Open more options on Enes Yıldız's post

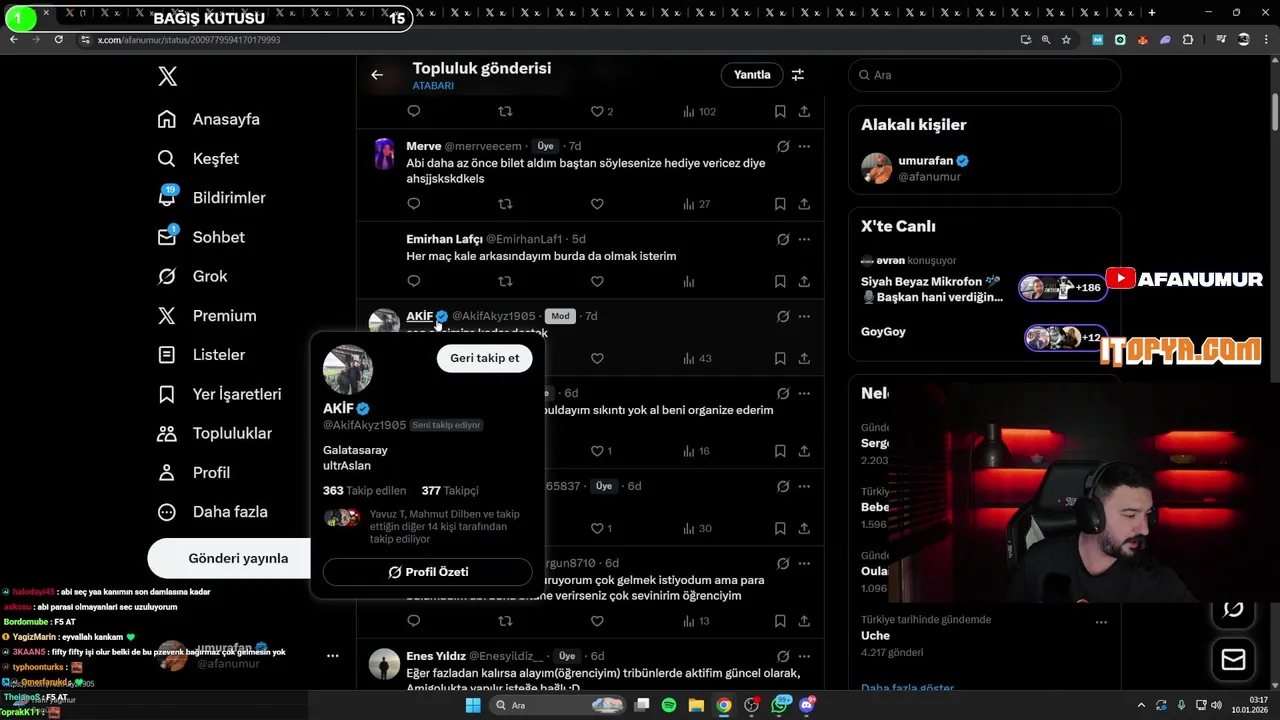tap(804, 656)
